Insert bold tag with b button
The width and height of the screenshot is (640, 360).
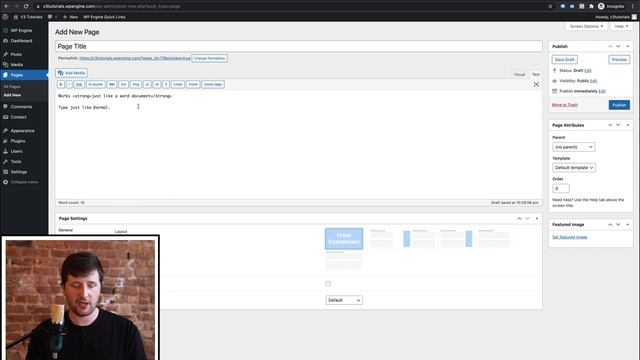pyautogui.click(x=61, y=84)
